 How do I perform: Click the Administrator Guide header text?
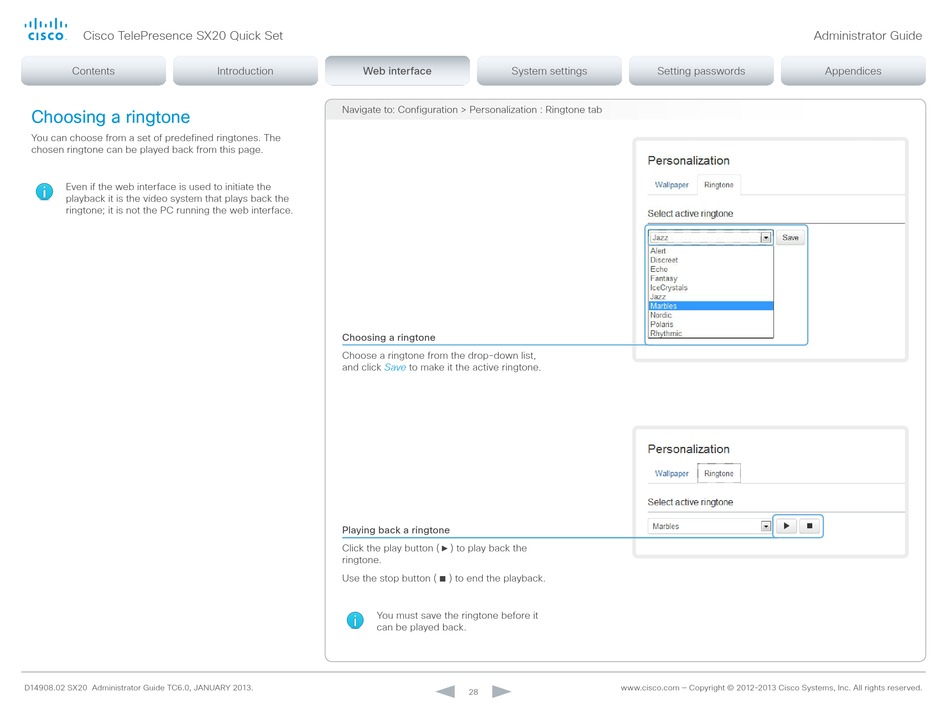(868, 36)
